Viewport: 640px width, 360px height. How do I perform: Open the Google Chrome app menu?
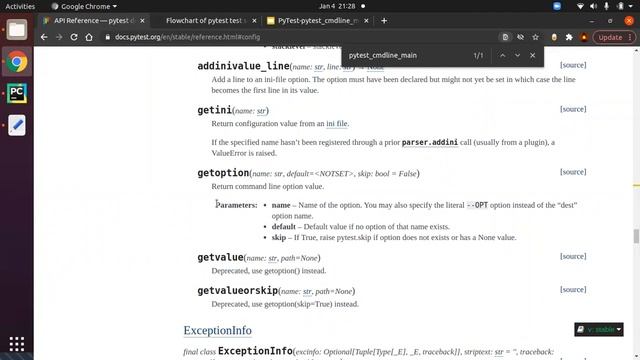(x=84, y=6)
